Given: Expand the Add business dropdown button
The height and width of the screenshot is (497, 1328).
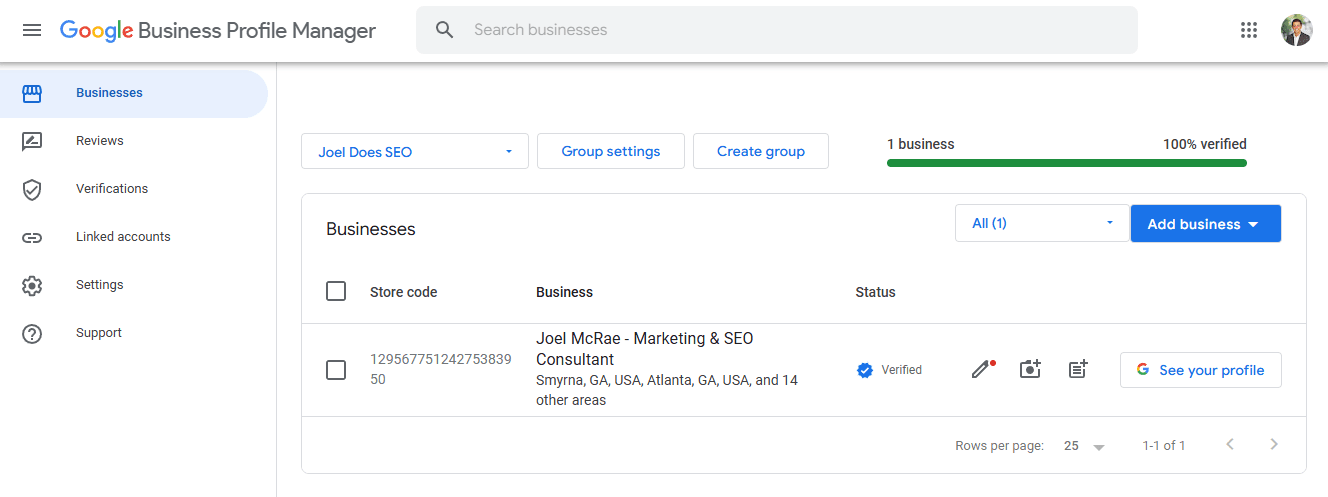Looking at the screenshot, I should (1205, 224).
